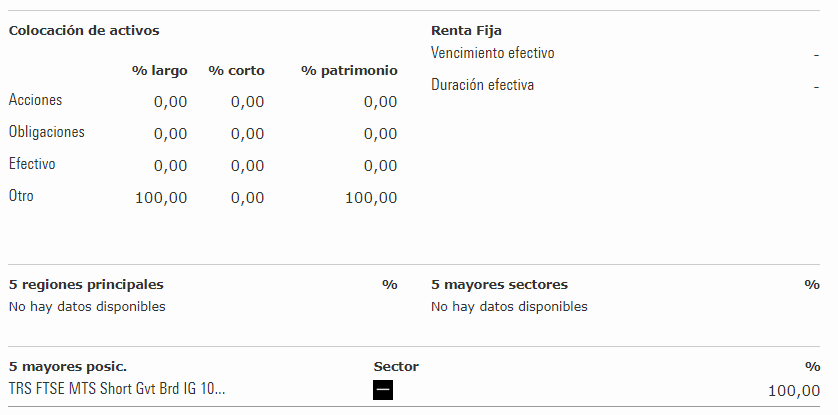Click the top holding's 100,00 percentage

(x=794, y=391)
